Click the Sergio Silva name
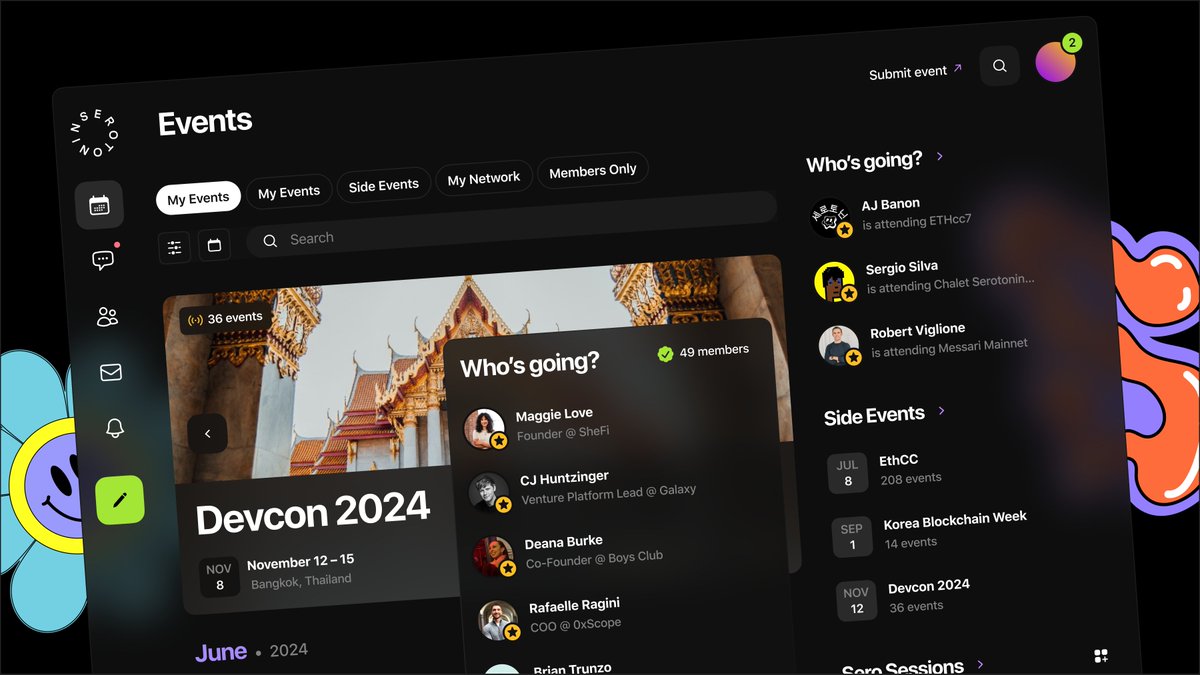Image resolution: width=1200 pixels, height=675 pixels. coord(901,268)
